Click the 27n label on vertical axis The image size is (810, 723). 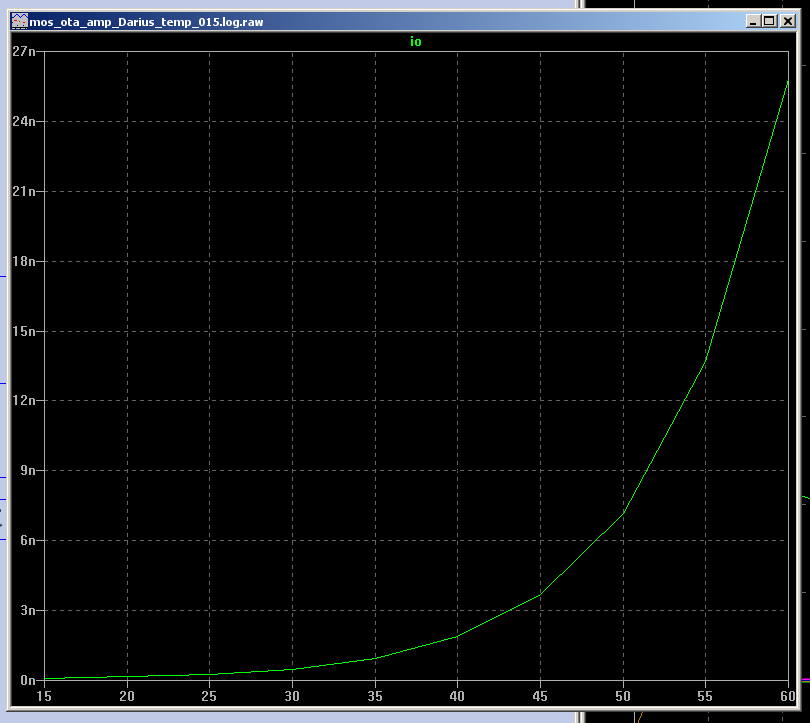(24, 51)
